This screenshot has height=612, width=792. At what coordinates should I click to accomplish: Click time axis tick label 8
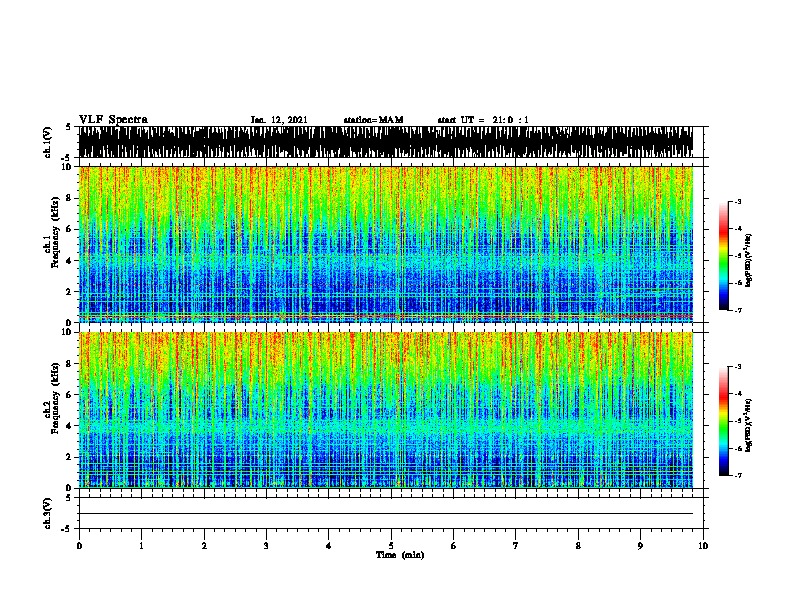[578, 546]
